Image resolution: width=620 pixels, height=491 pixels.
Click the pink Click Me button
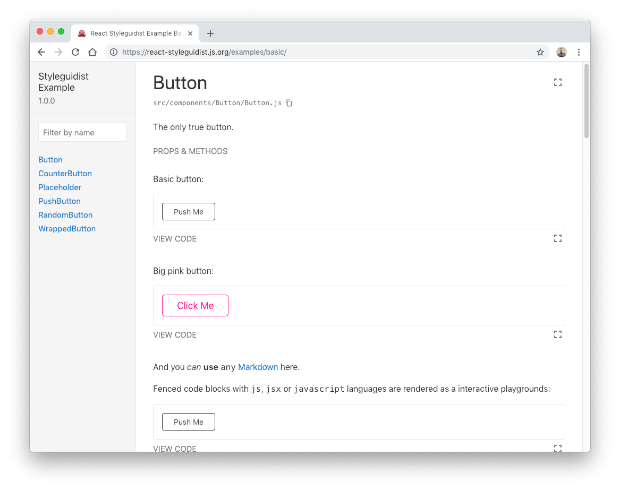click(195, 306)
